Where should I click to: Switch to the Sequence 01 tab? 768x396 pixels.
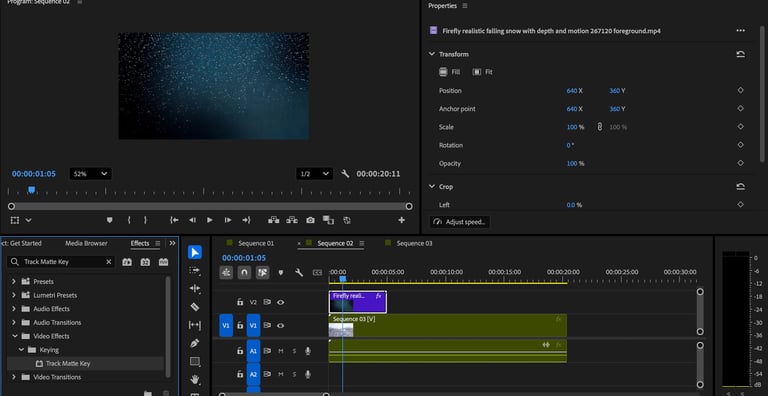coord(256,243)
